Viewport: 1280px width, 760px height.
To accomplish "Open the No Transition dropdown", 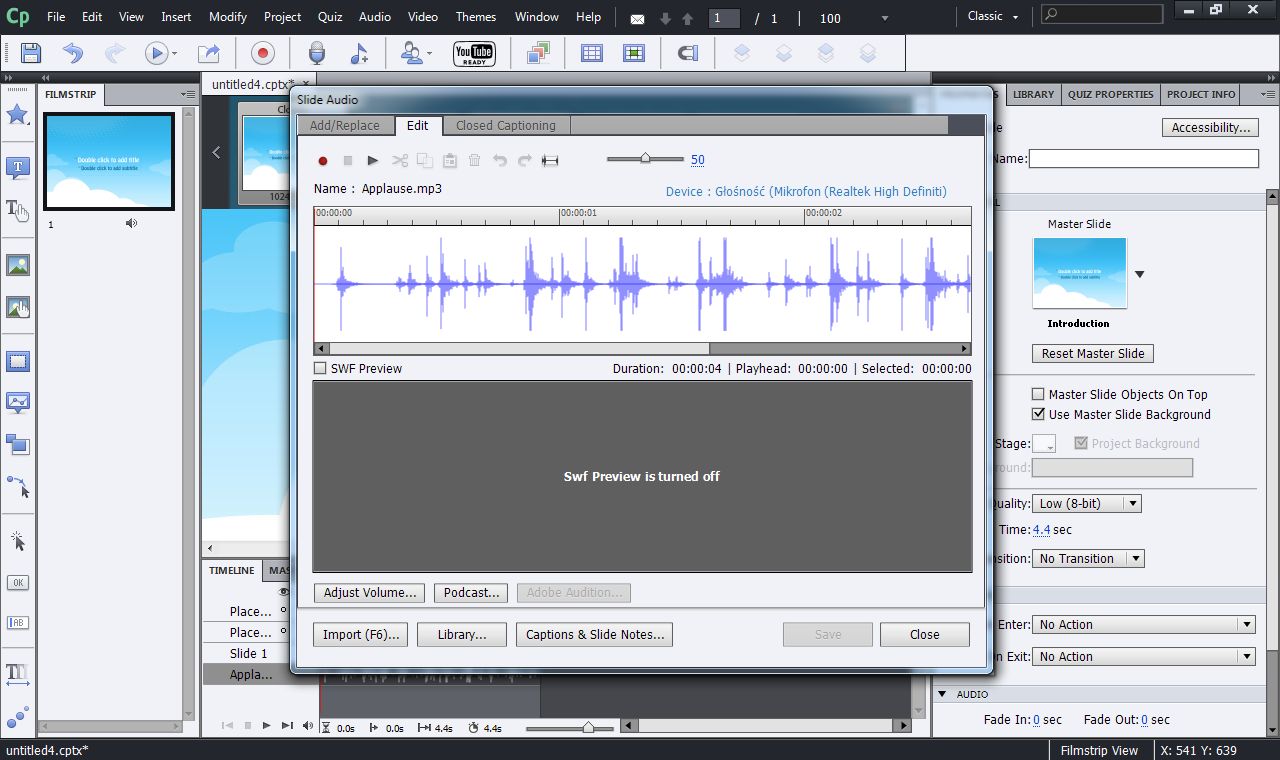I will (1088, 559).
